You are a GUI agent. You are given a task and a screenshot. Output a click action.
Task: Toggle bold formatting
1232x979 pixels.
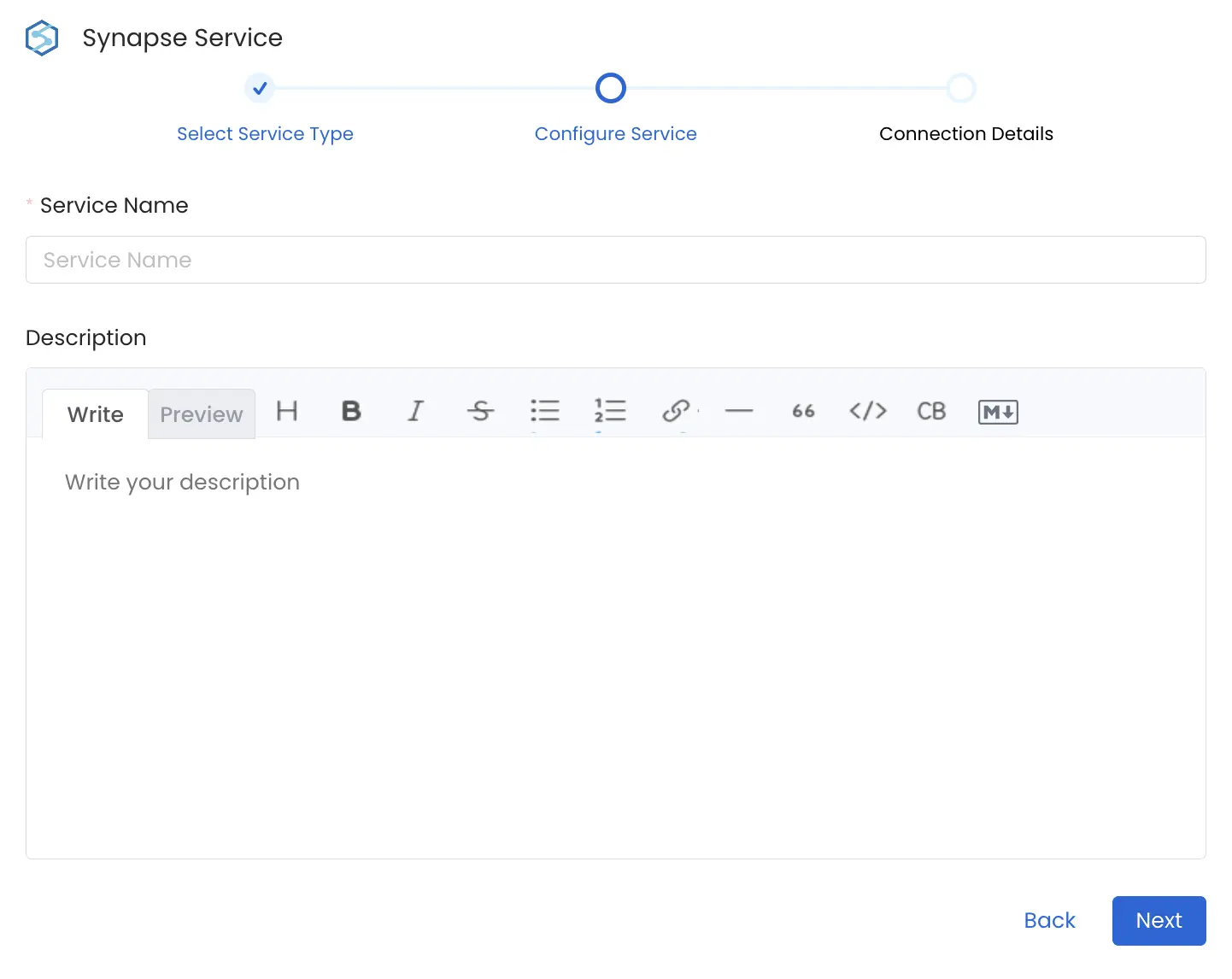[351, 412]
